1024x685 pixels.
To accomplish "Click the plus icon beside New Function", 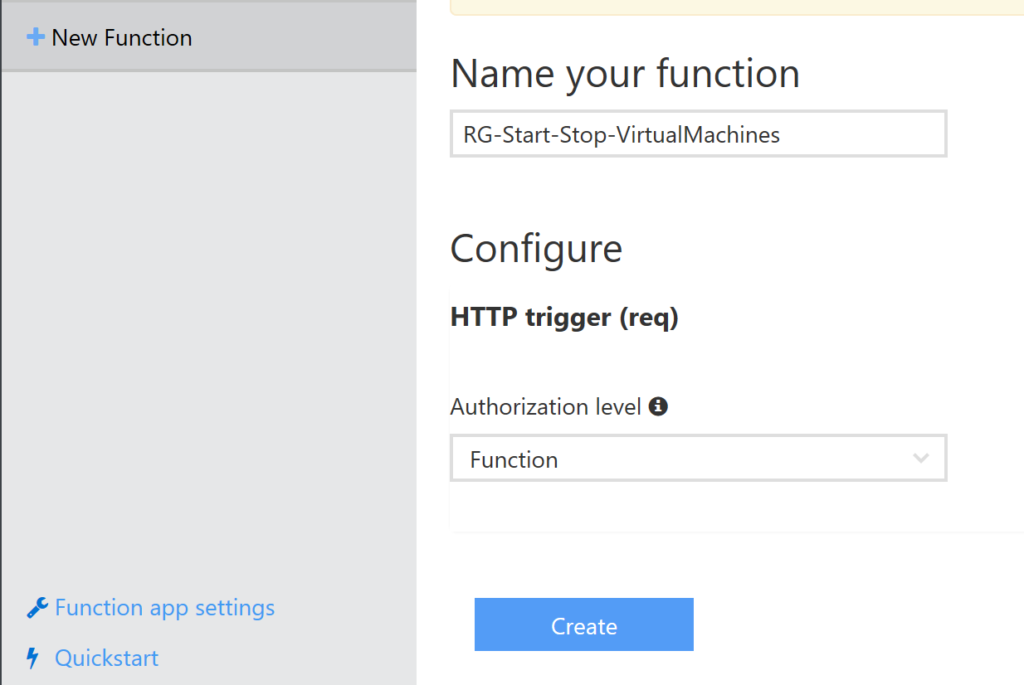I will click(x=36, y=38).
